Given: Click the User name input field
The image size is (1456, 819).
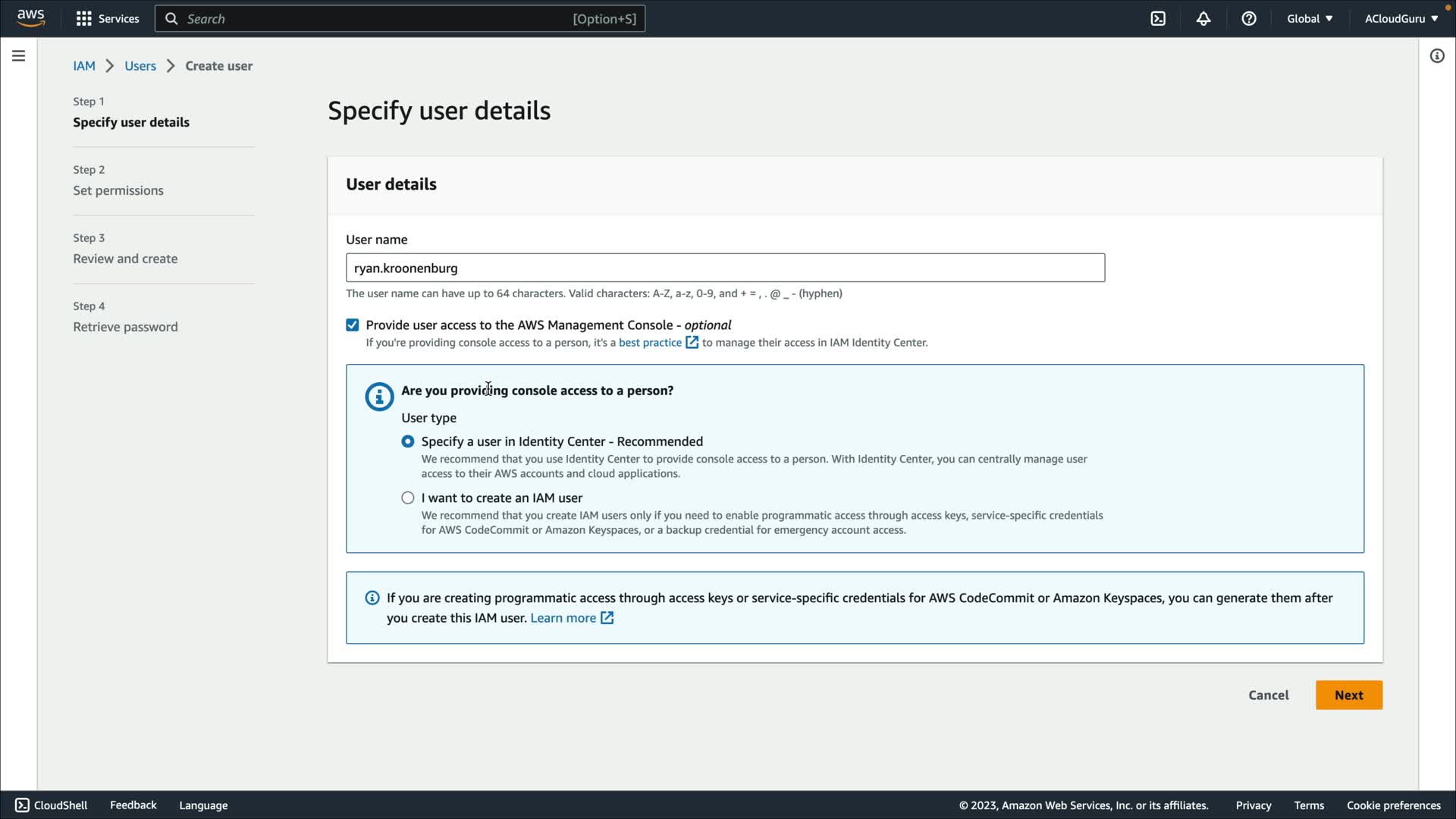Looking at the screenshot, I should (725, 268).
